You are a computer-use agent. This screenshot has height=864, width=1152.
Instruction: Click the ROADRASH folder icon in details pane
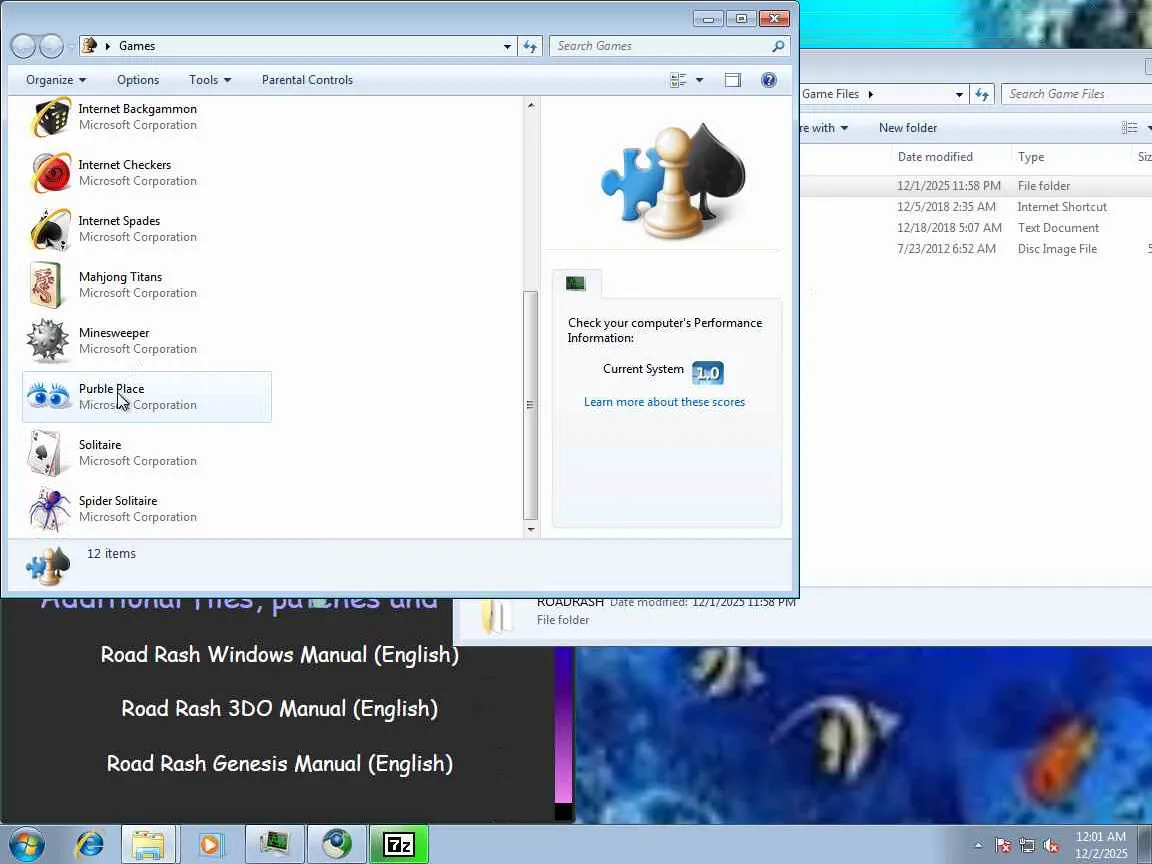(497, 616)
